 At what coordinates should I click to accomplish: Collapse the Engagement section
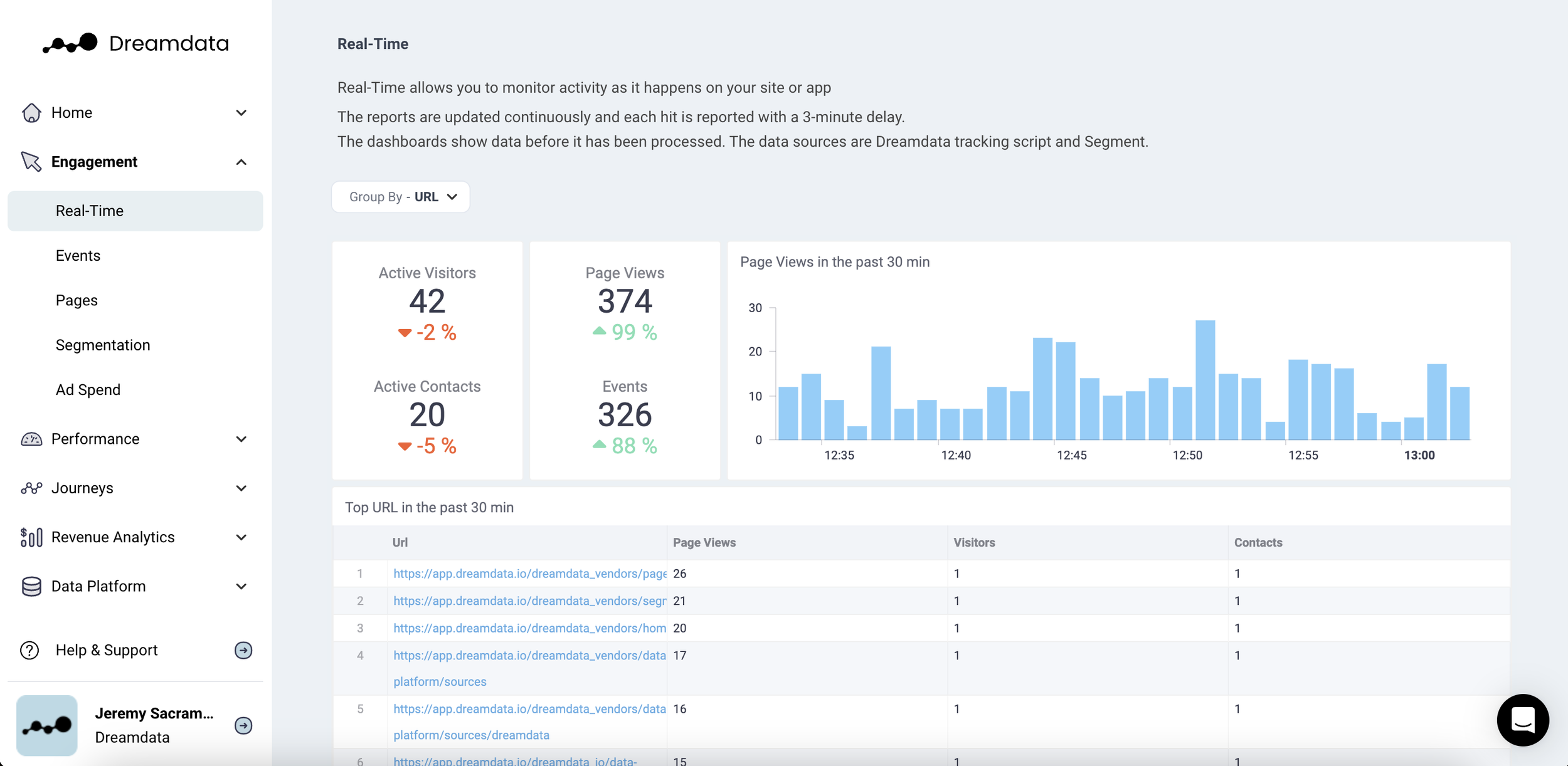(241, 162)
